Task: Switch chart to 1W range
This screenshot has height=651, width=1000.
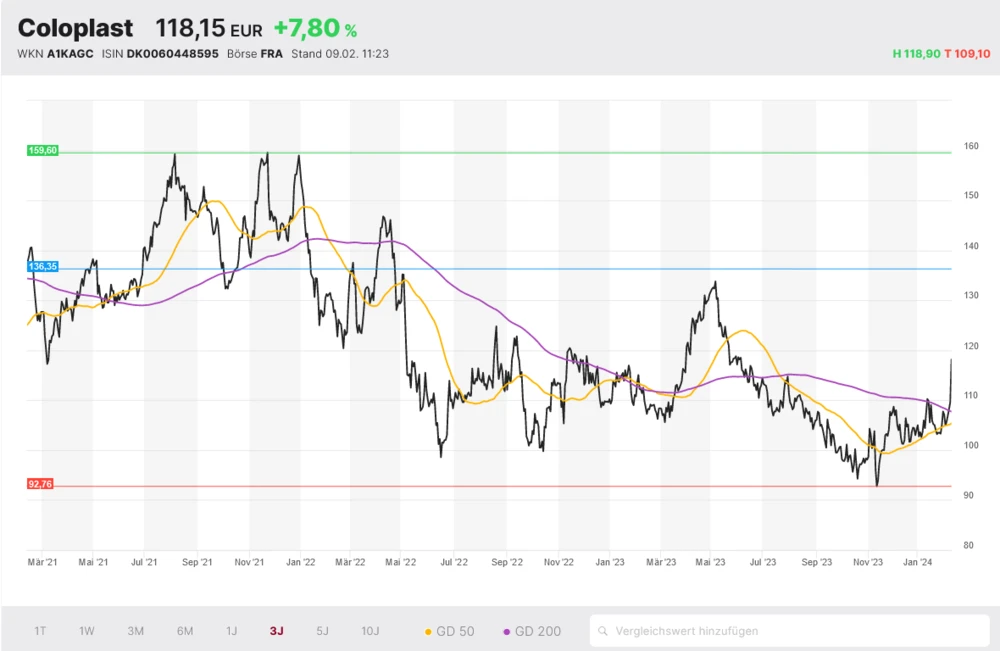Action: pos(87,631)
